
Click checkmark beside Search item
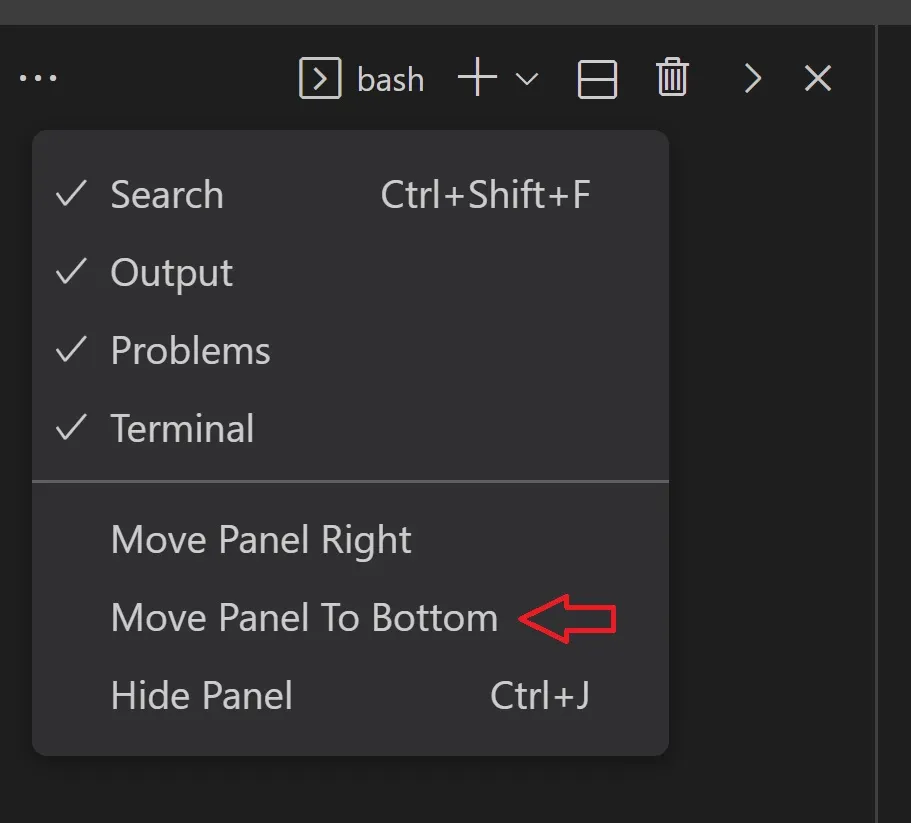pyautogui.click(x=71, y=194)
